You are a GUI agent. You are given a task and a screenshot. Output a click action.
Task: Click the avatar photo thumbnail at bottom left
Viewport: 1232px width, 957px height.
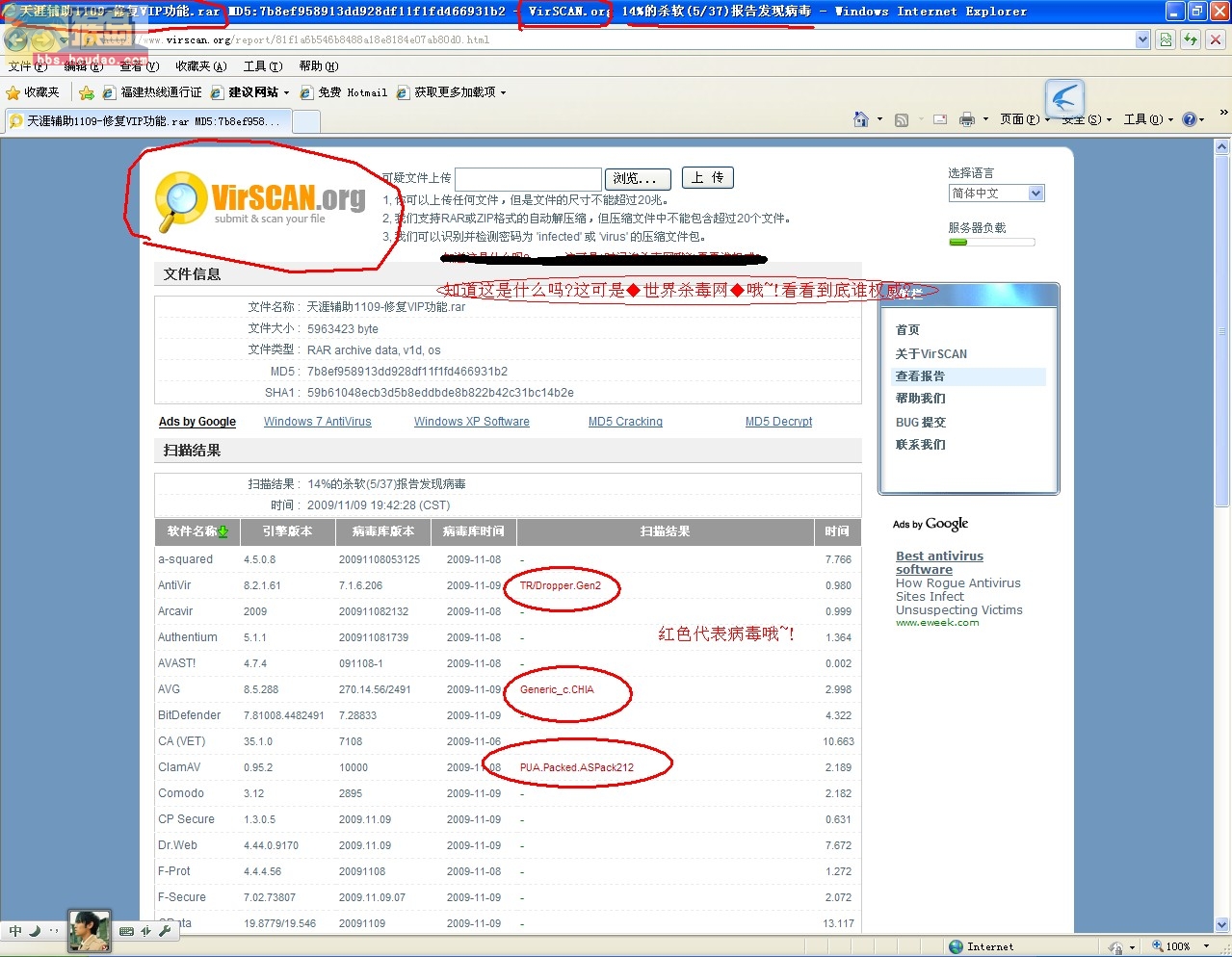click(x=90, y=931)
